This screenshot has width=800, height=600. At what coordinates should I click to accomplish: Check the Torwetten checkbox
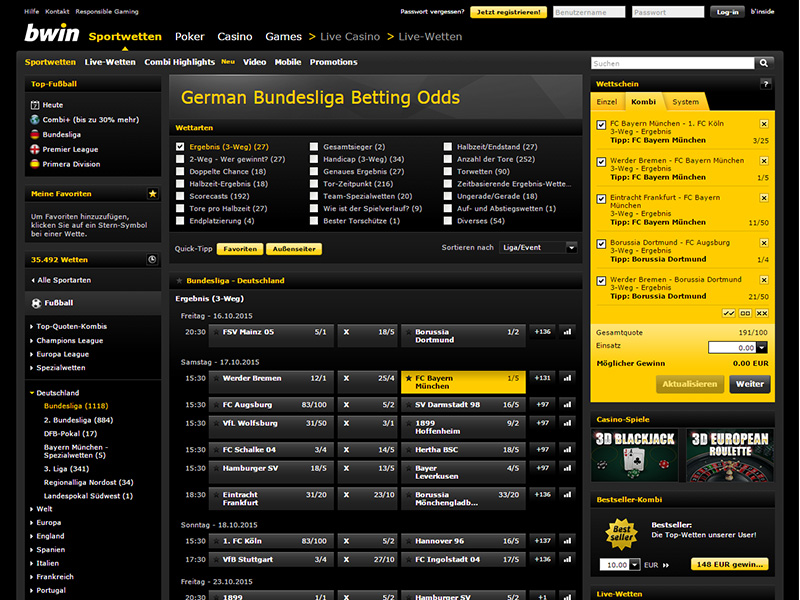[447, 171]
